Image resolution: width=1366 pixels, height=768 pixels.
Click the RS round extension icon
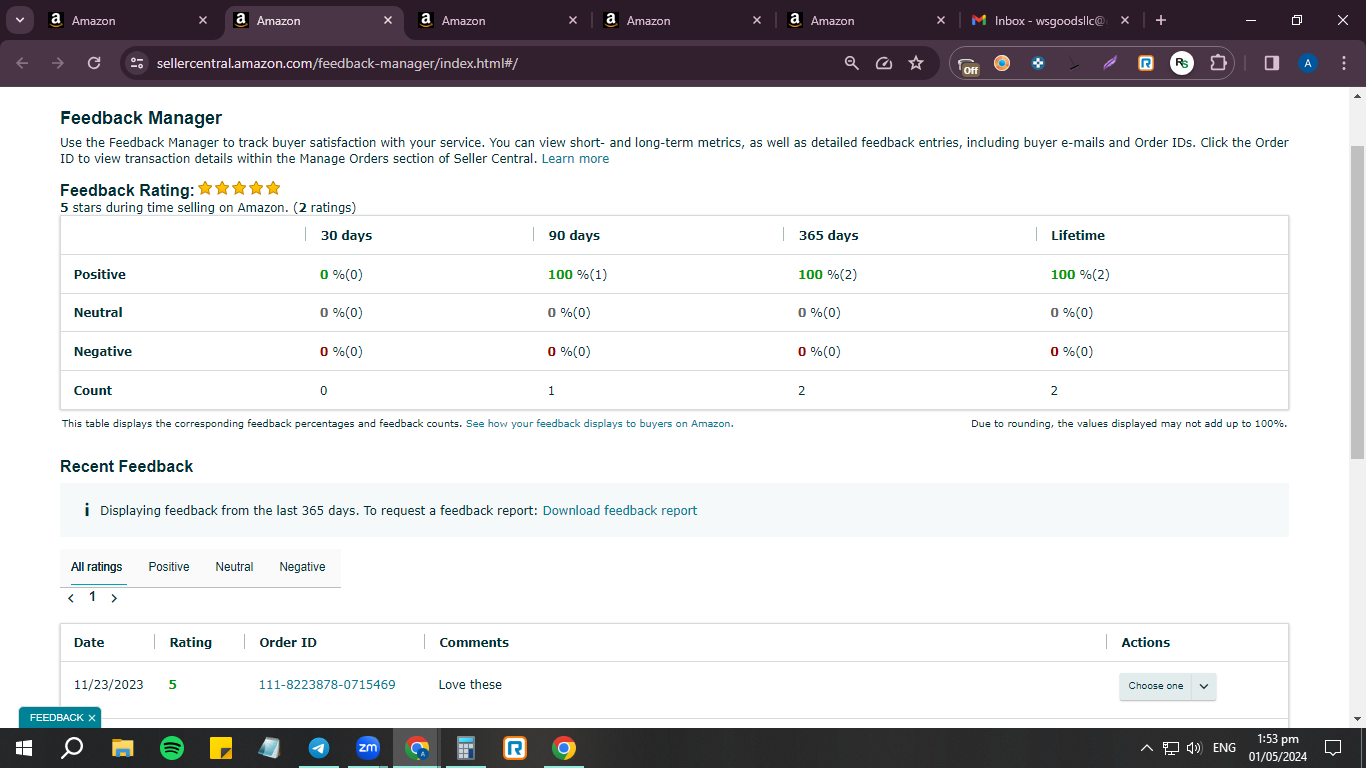tap(1182, 63)
